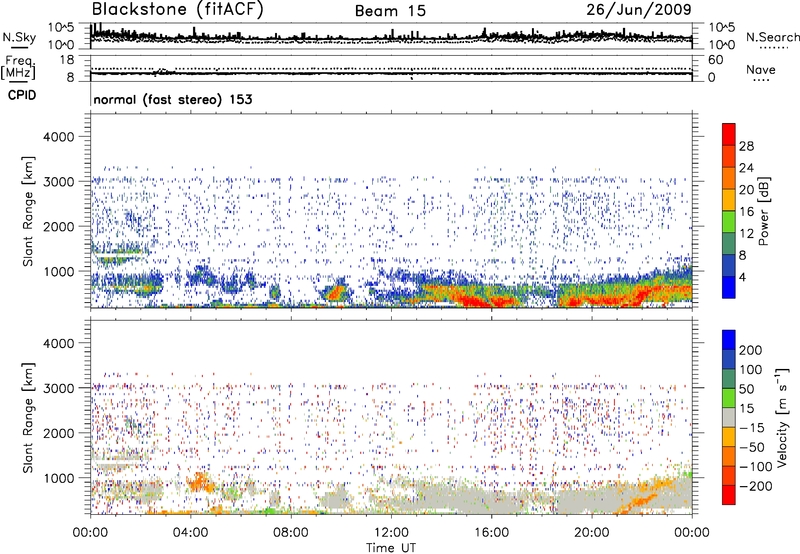The image size is (800, 554).
Task: Click the "20:00" time axis label
Action: [x=591, y=533]
